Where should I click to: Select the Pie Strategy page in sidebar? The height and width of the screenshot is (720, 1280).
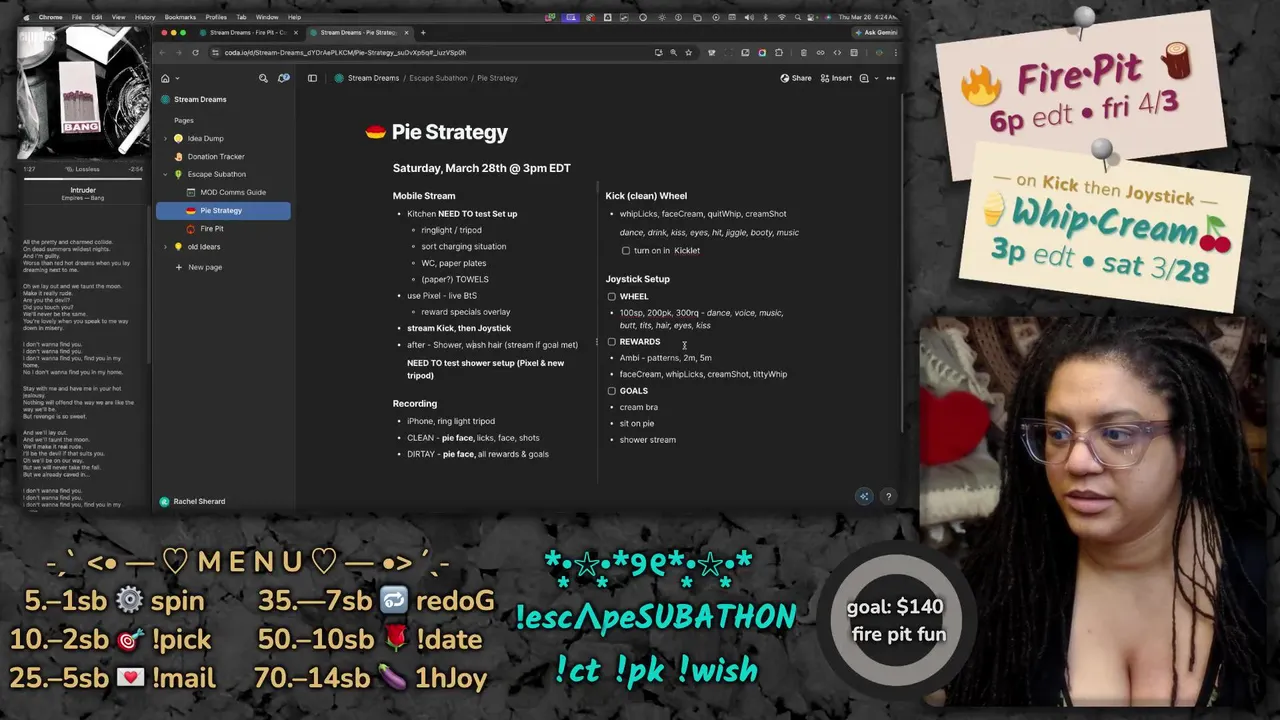point(223,210)
